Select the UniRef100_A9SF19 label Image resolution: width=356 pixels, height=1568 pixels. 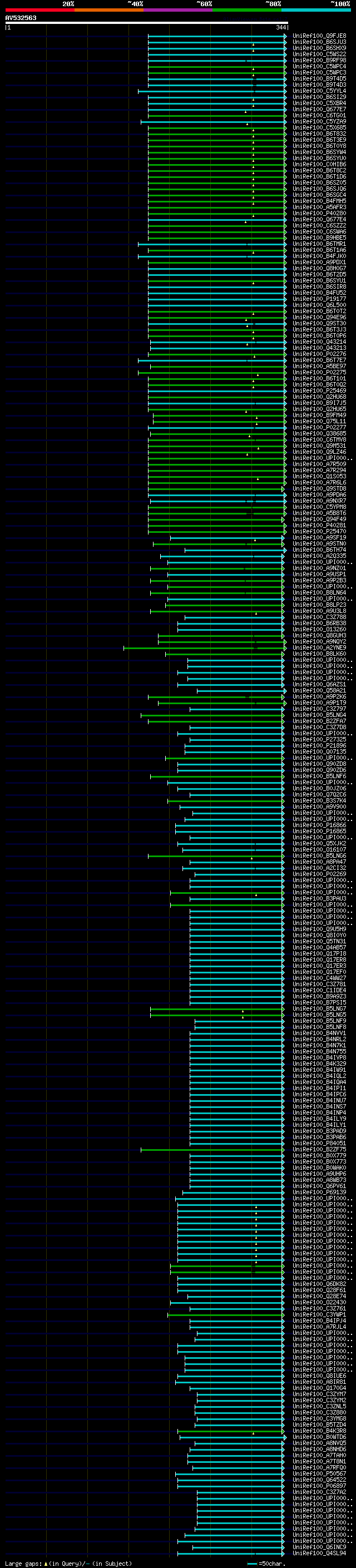(x=319, y=537)
